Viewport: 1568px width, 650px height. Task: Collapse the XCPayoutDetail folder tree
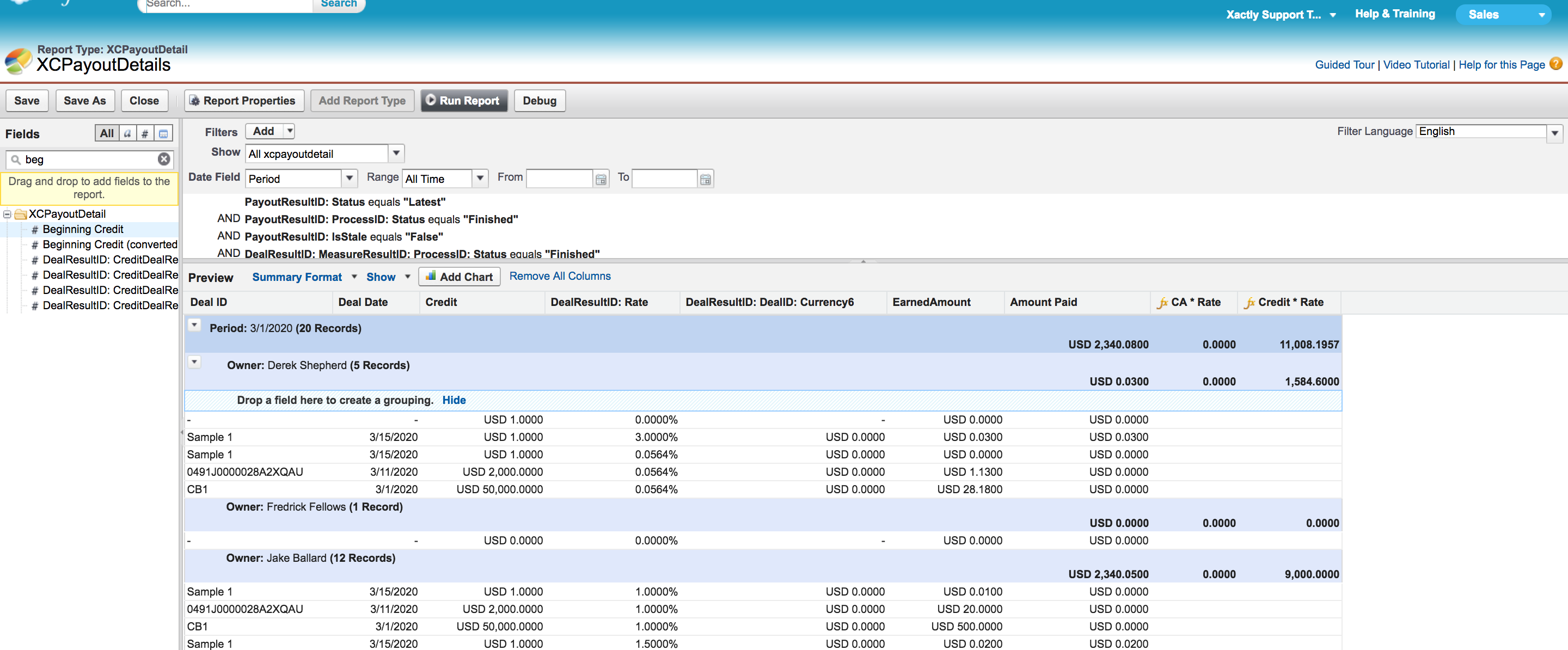[x=7, y=213]
